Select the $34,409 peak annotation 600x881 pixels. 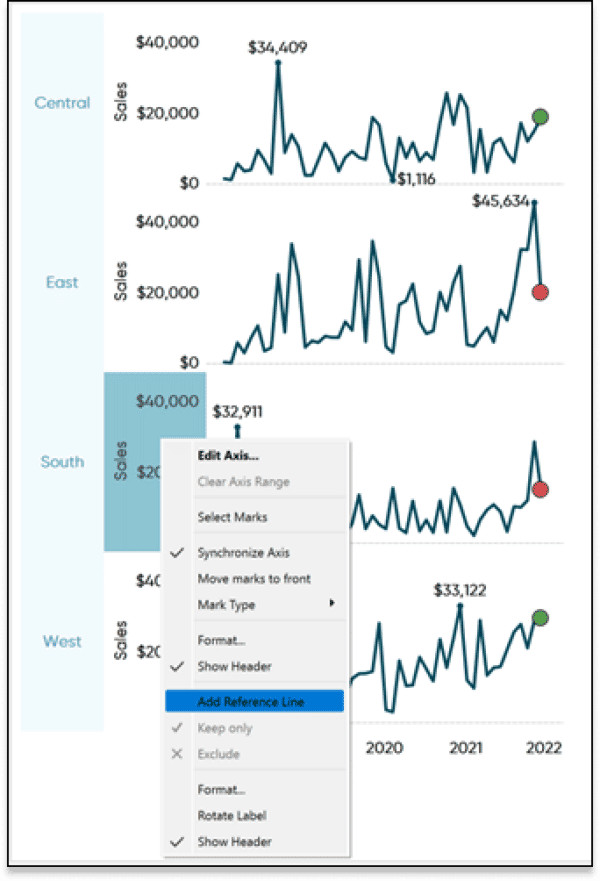(x=277, y=46)
